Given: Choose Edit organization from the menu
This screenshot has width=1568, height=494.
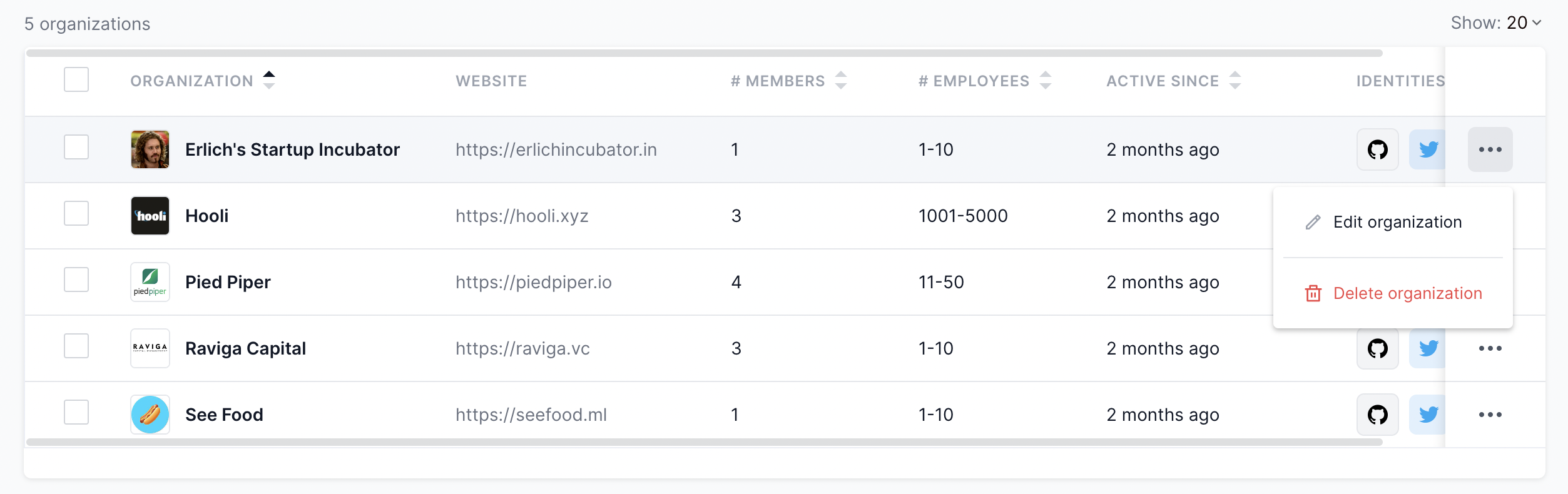Looking at the screenshot, I should point(1397,222).
